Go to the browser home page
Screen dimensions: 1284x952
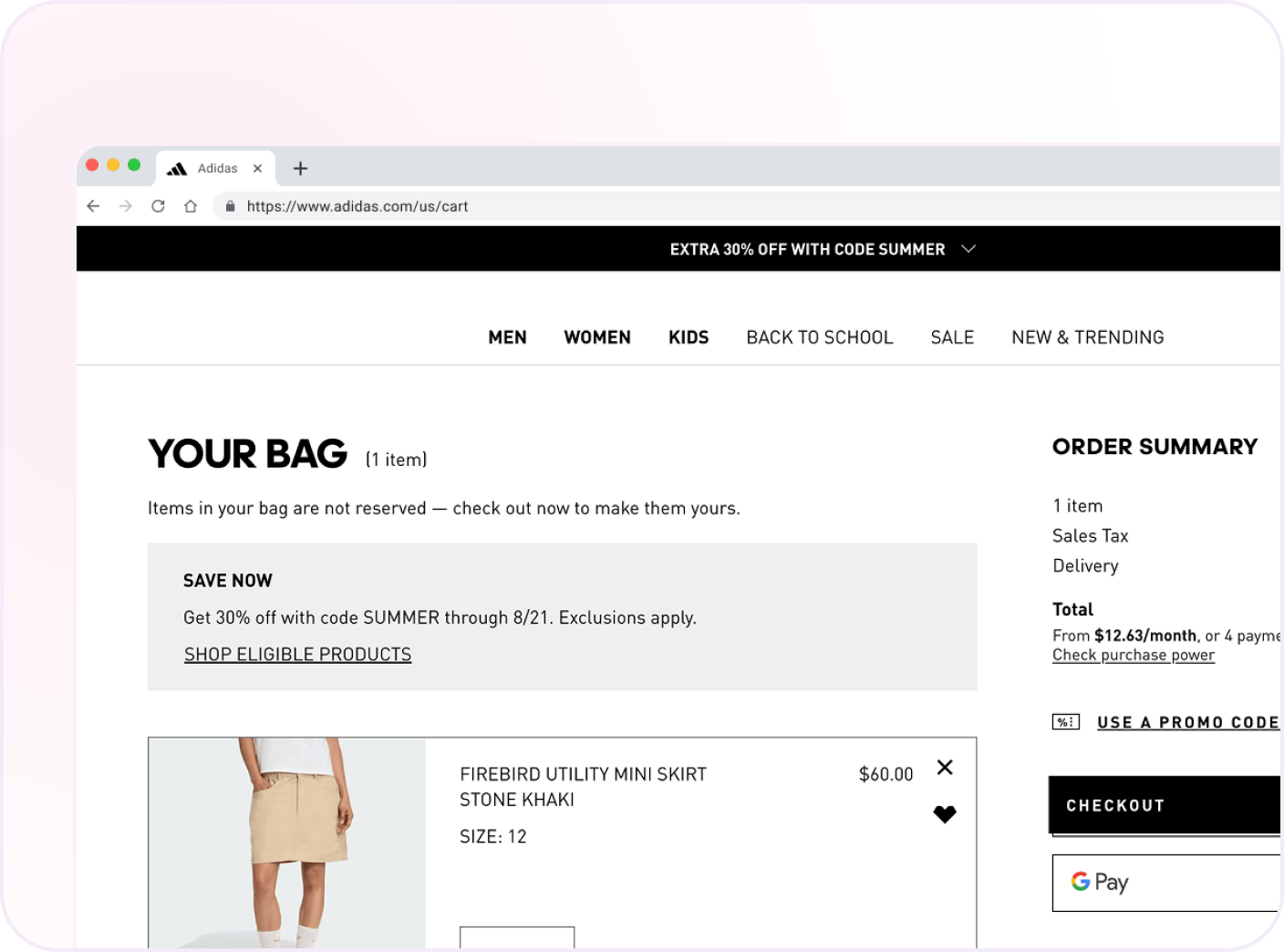pyautogui.click(x=191, y=206)
